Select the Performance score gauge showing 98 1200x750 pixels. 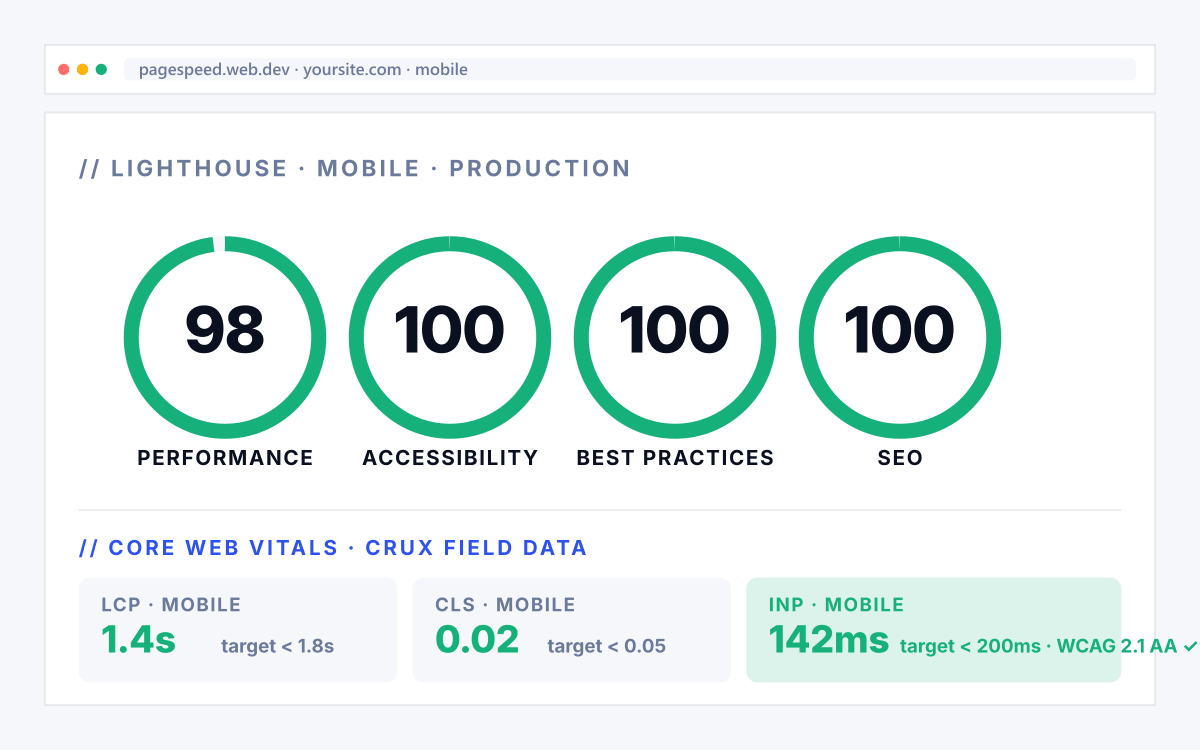click(225, 336)
